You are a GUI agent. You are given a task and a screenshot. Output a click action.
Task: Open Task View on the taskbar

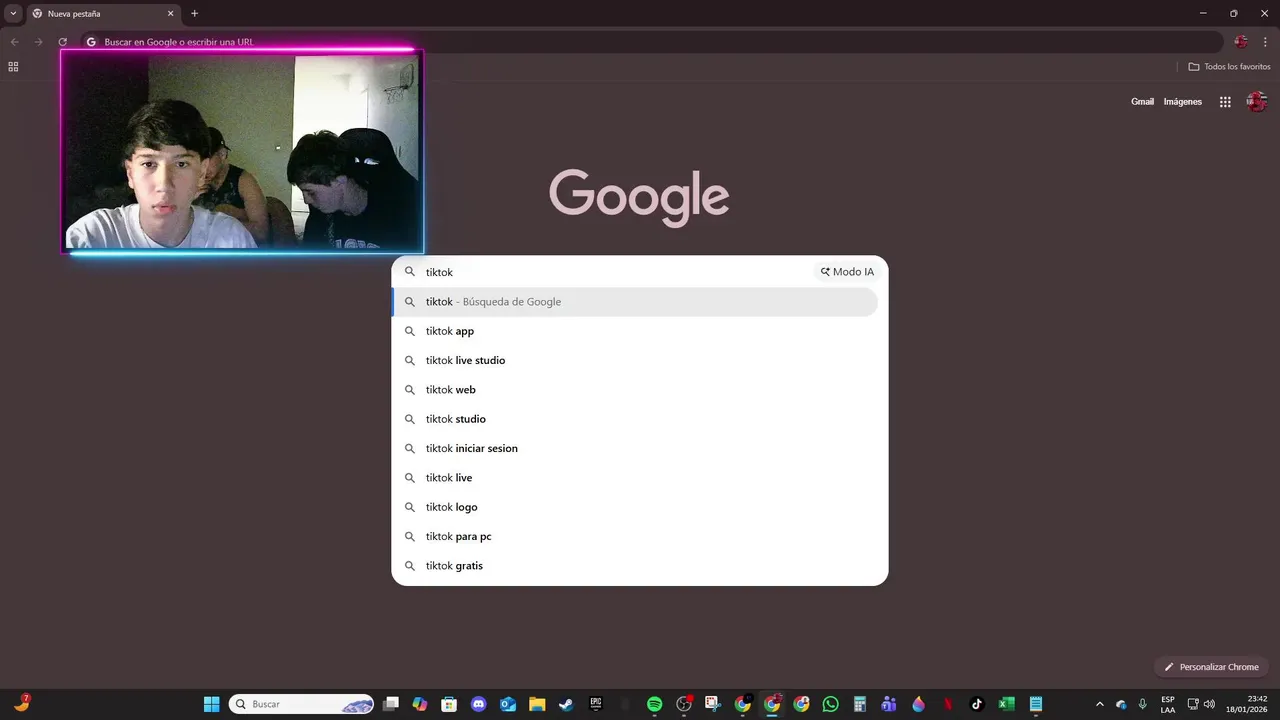pyautogui.click(x=391, y=704)
